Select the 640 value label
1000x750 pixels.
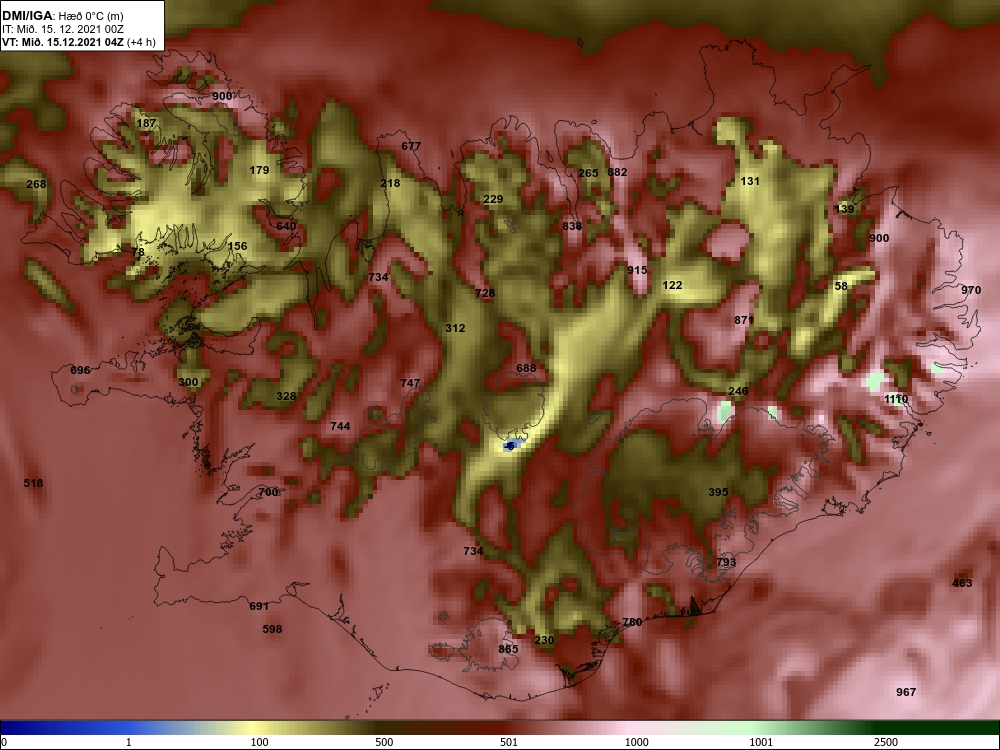(x=286, y=226)
